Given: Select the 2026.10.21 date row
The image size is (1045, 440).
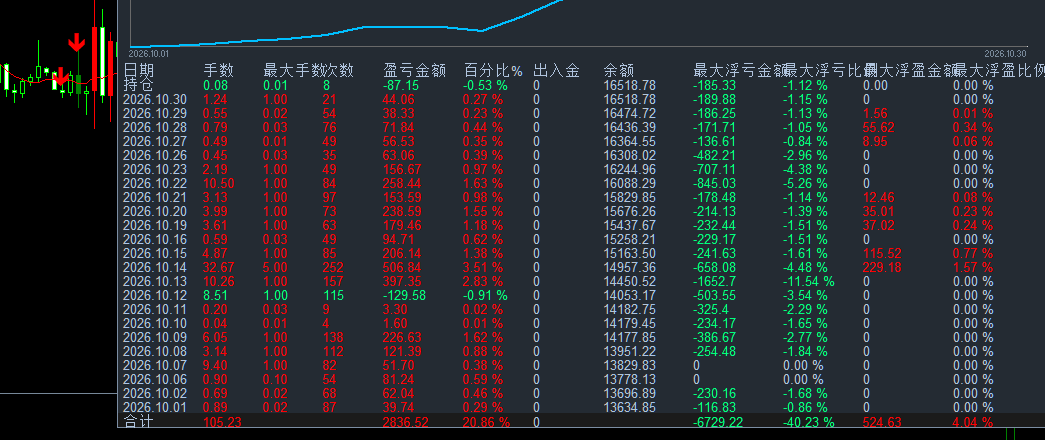Looking at the screenshot, I should pos(155,197).
